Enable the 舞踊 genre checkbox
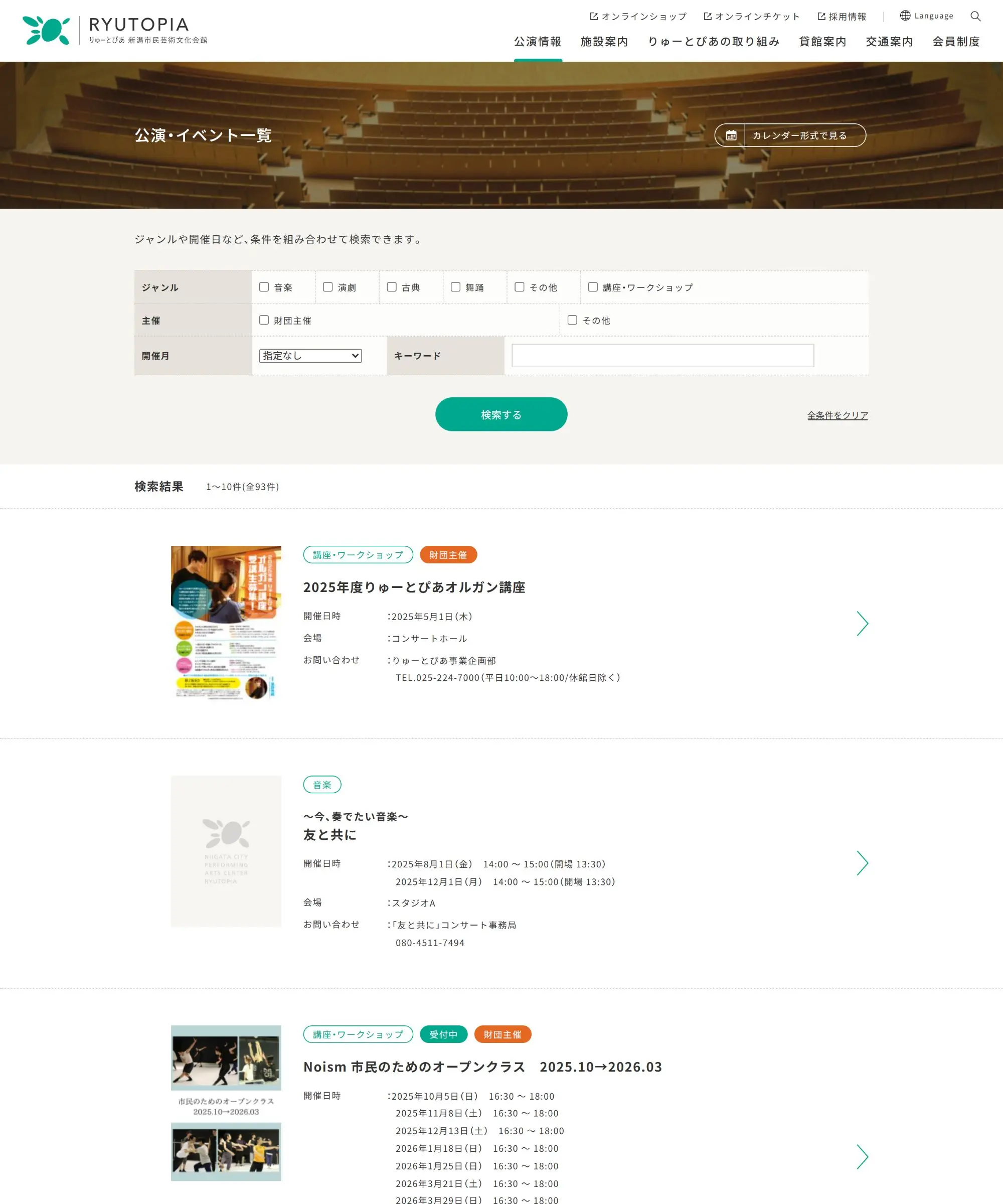 tap(456, 286)
